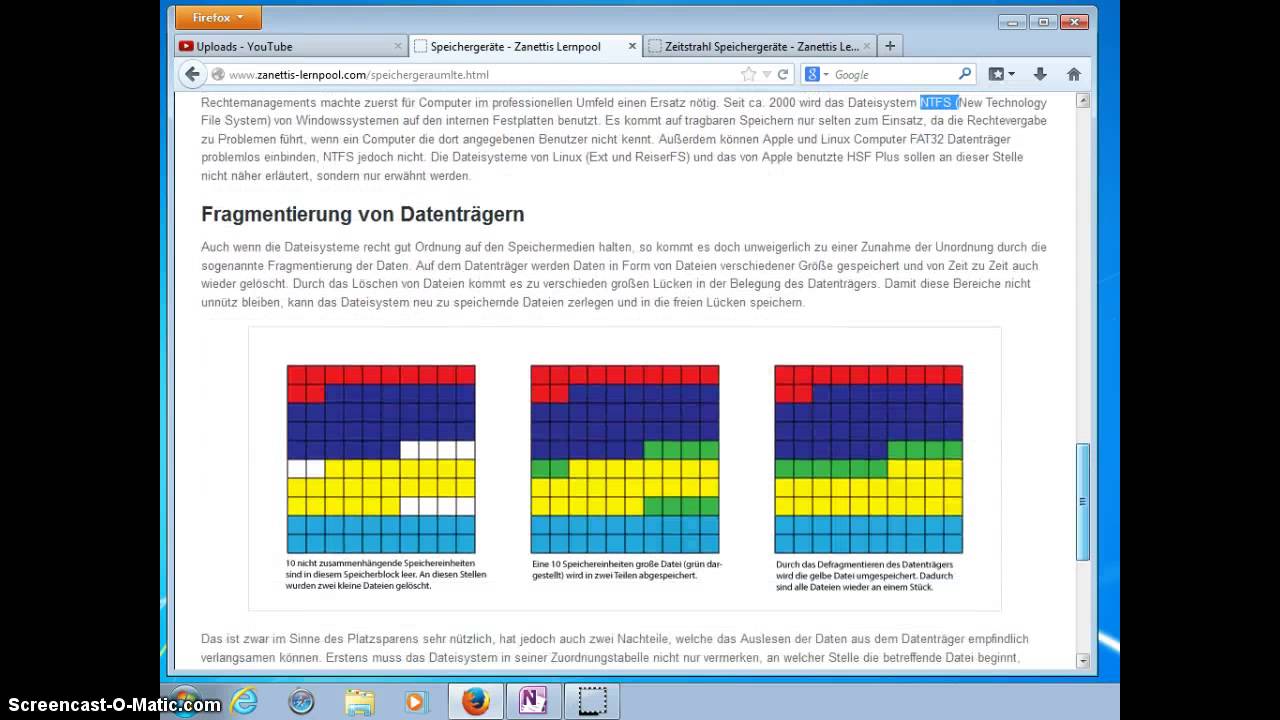The image size is (1280, 720).
Task: Switch to OneNote in the taskbar
Action: click(534, 701)
